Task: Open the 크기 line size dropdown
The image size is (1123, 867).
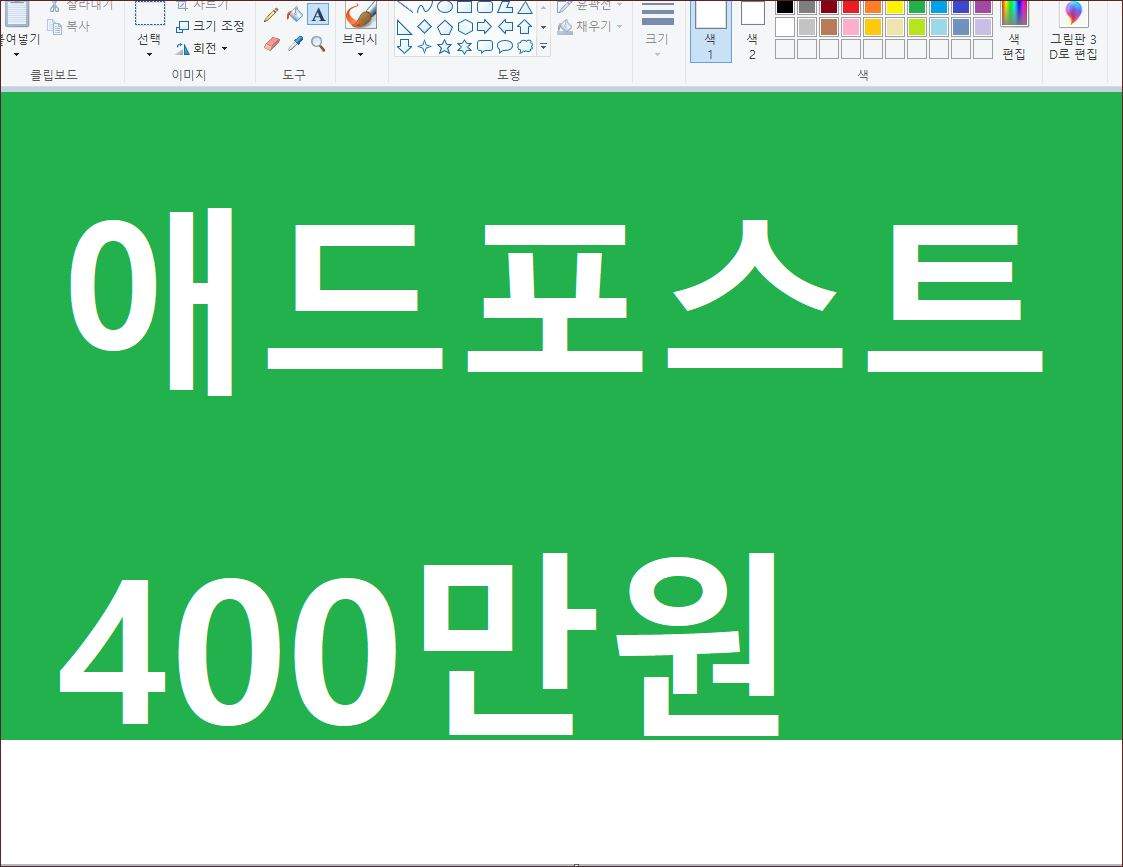Action: (657, 31)
